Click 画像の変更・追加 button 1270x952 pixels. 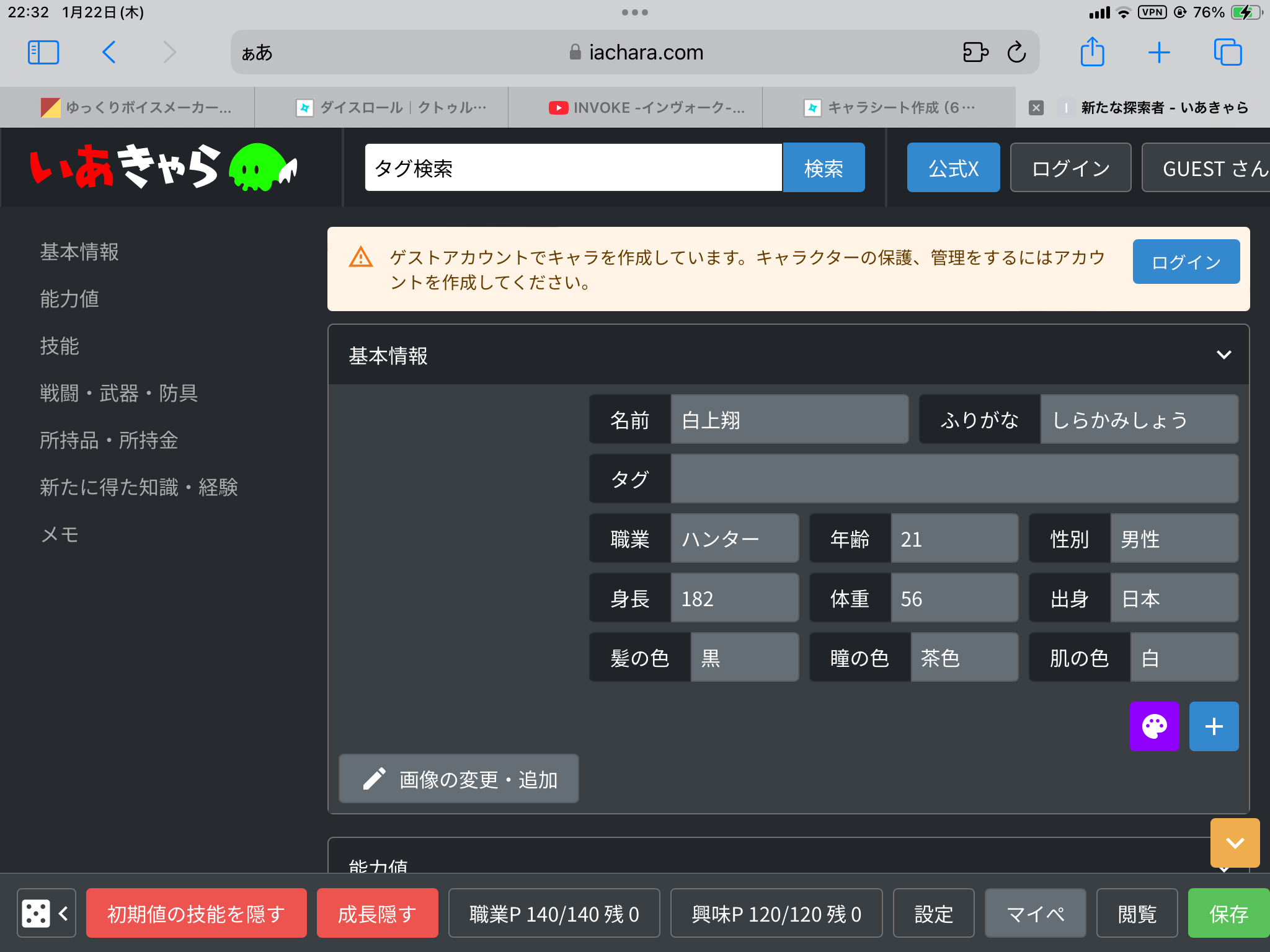click(x=459, y=779)
